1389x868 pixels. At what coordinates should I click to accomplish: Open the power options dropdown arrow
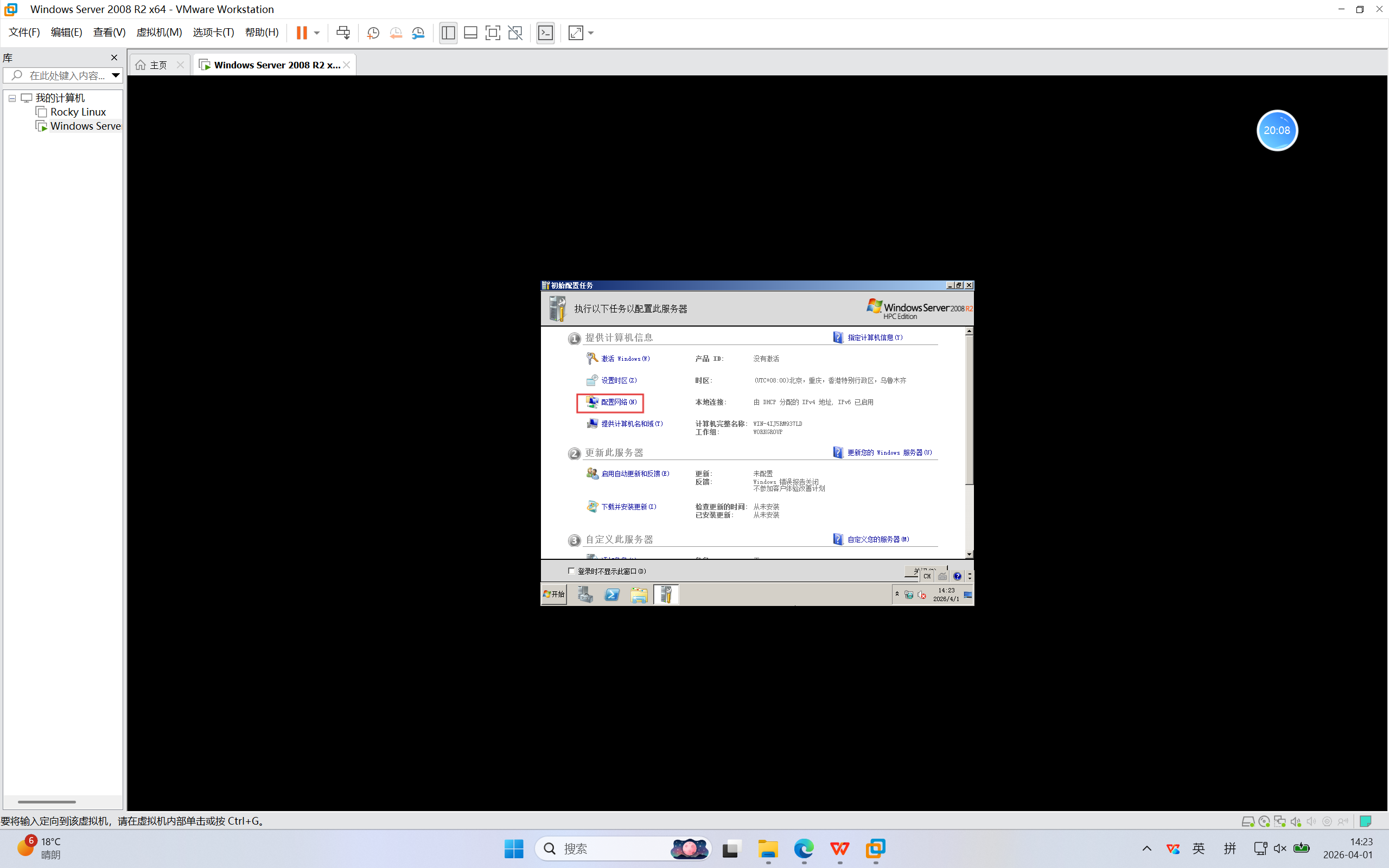point(317,33)
